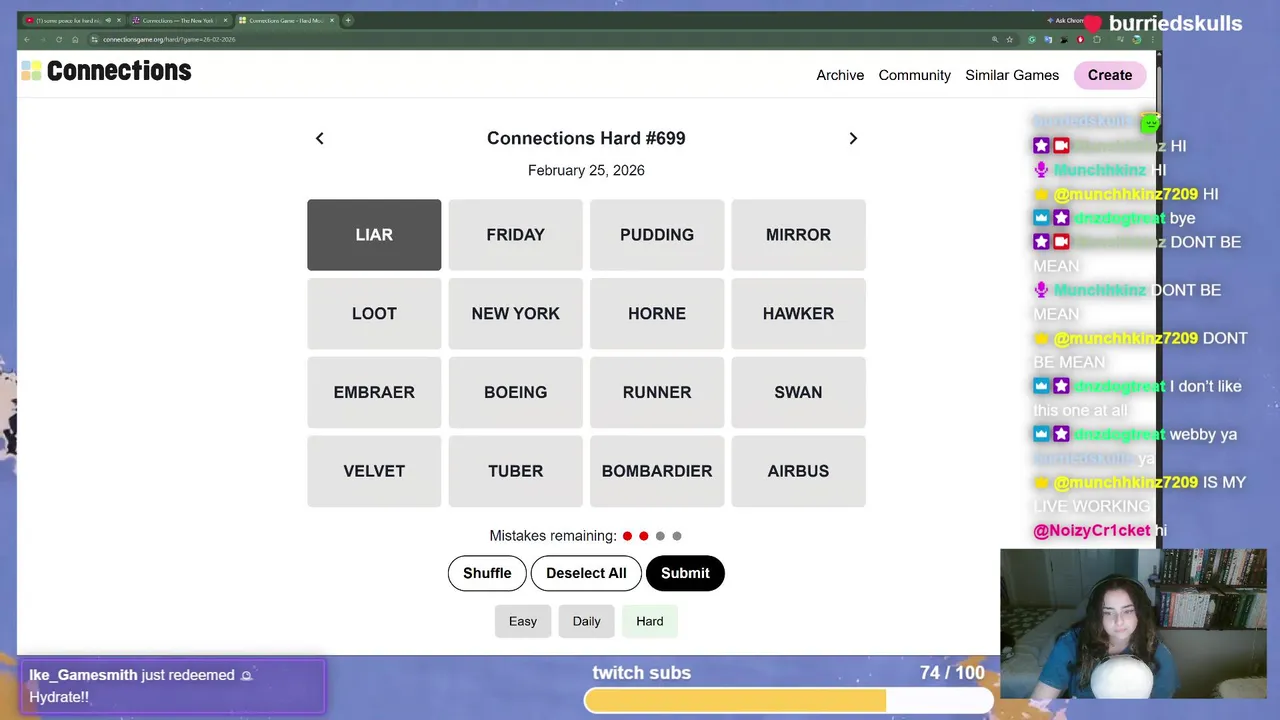This screenshot has height=720, width=1280.
Task: Click the Chrome profile avatar icon
Action: point(1137,40)
